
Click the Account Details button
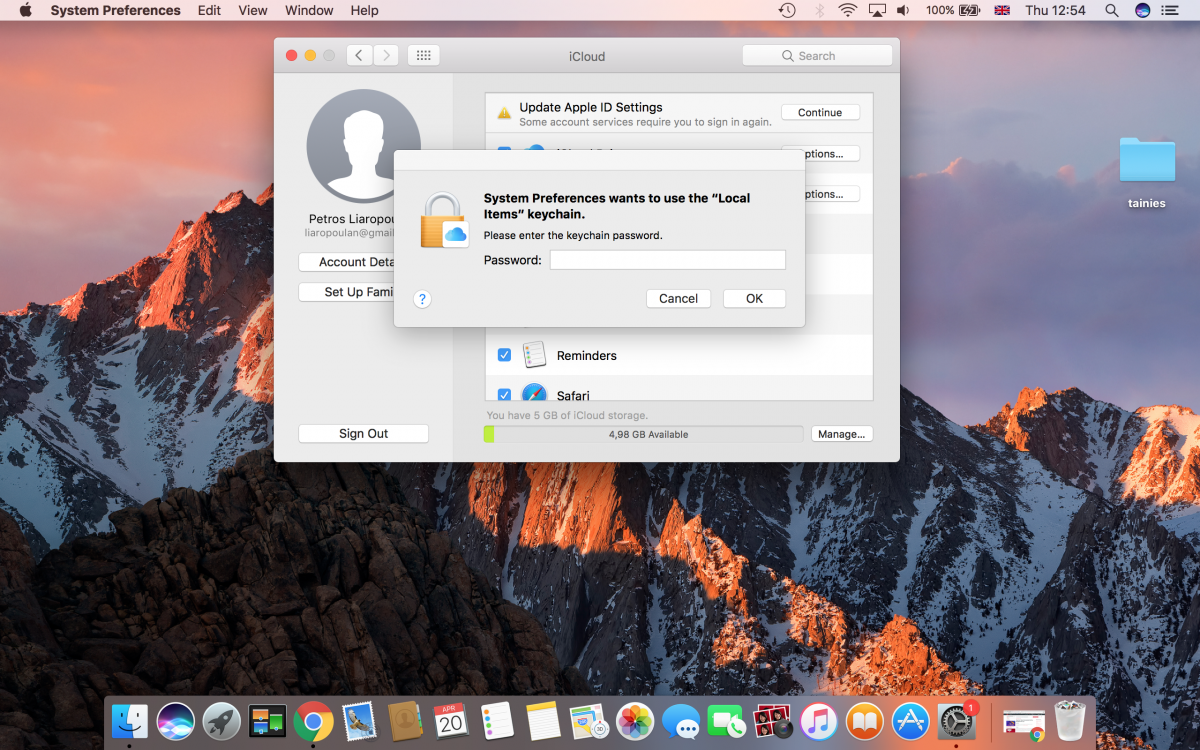coord(346,262)
